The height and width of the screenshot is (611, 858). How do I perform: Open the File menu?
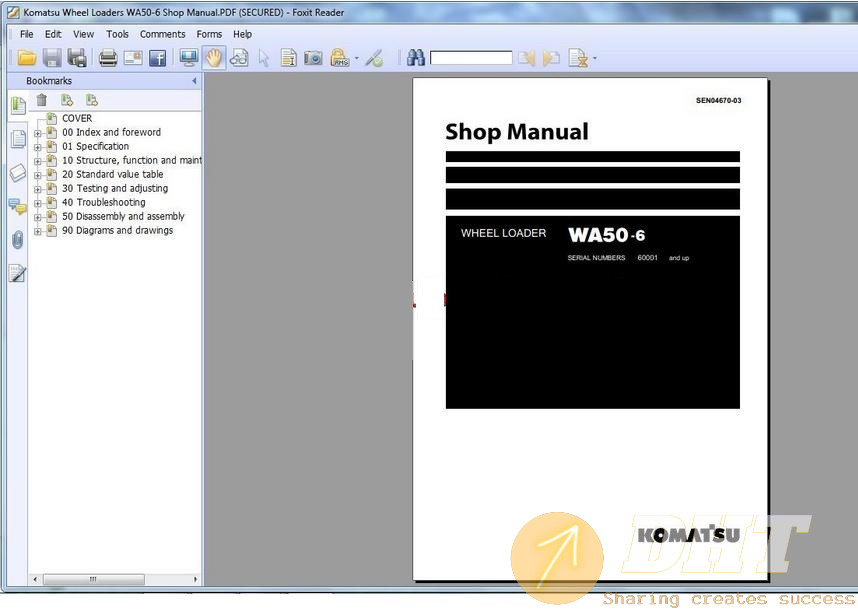[x=26, y=34]
